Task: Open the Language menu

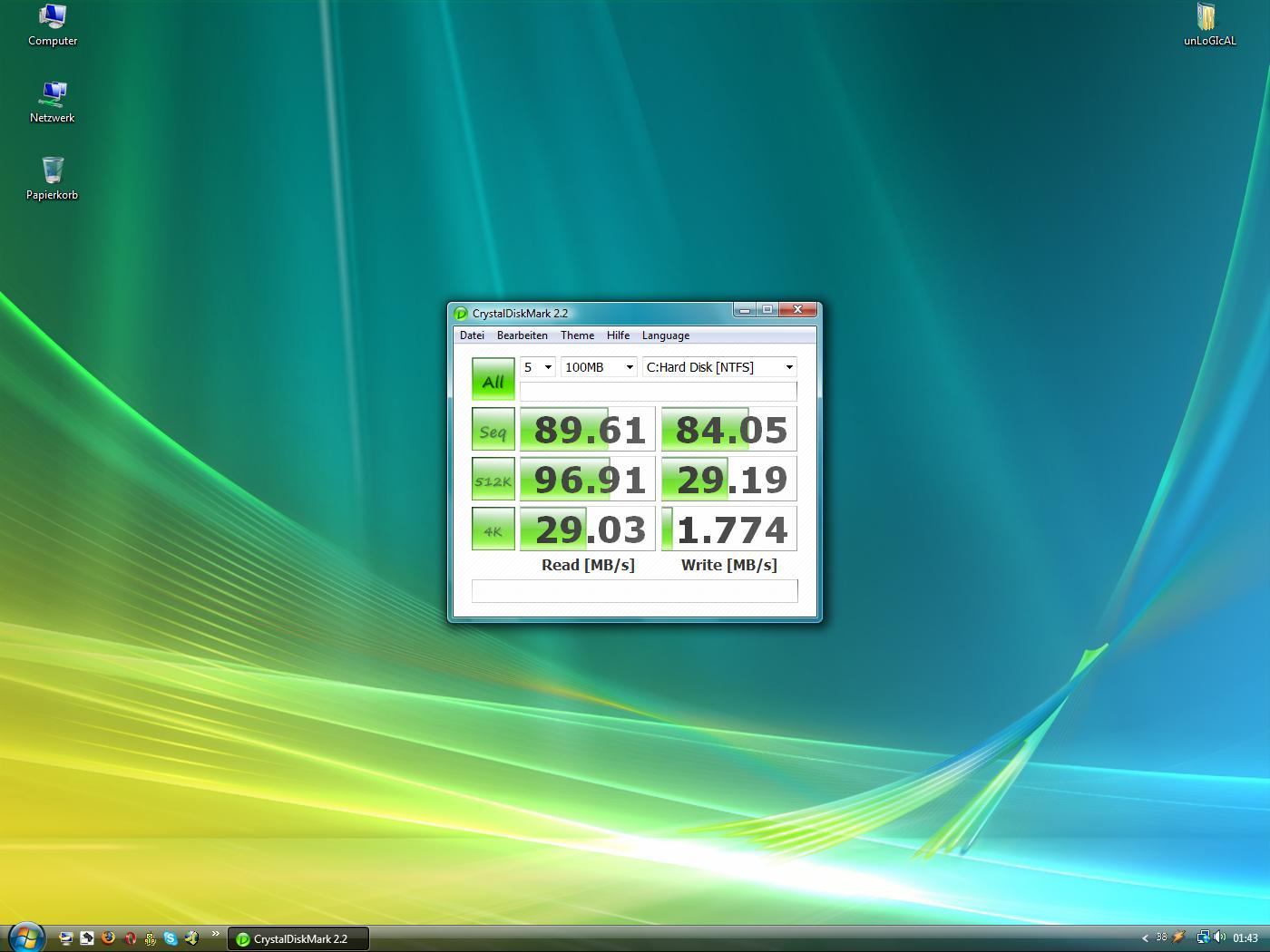Action: click(666, 335)
